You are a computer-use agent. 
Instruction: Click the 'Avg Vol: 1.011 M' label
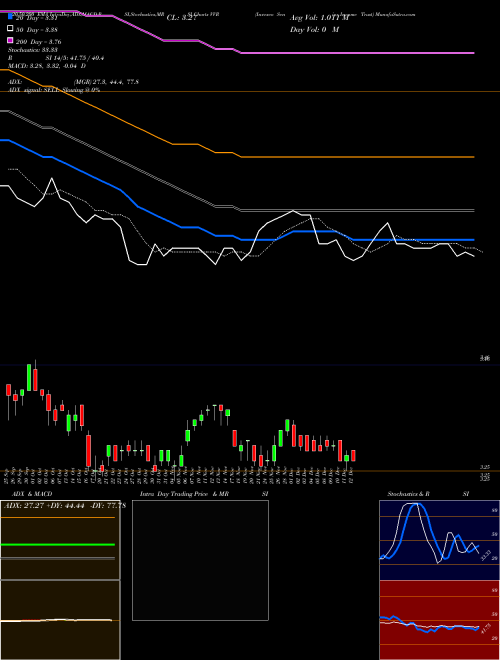(319, 18)
